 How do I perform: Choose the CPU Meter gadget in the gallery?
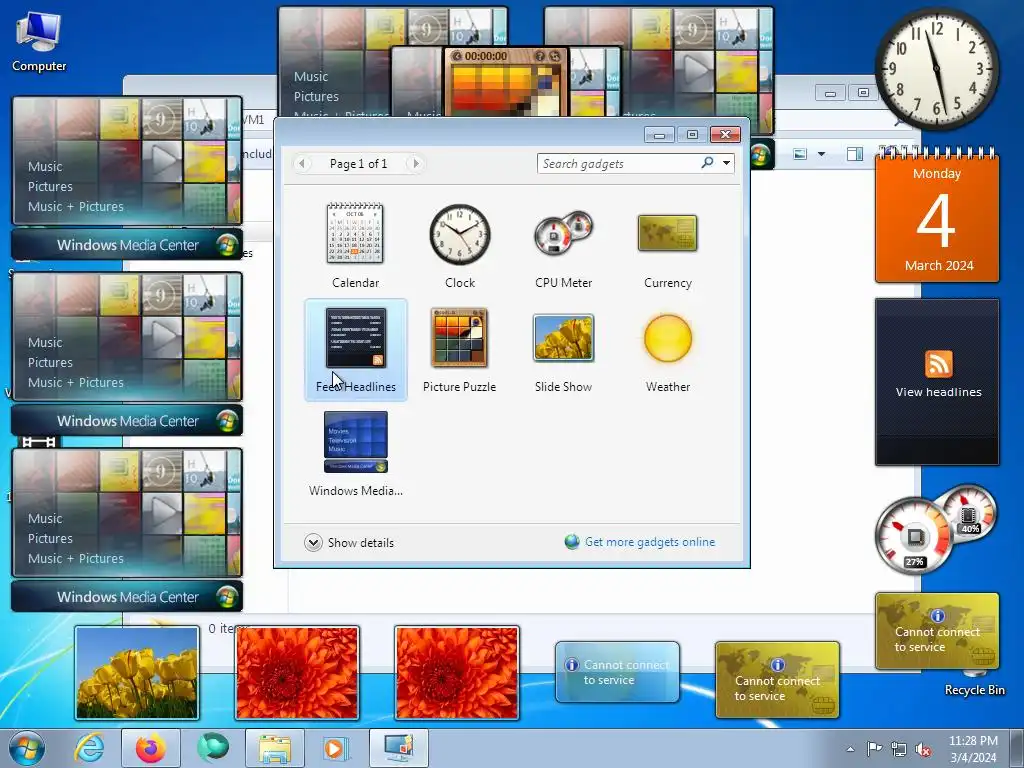tap(564, 246)
